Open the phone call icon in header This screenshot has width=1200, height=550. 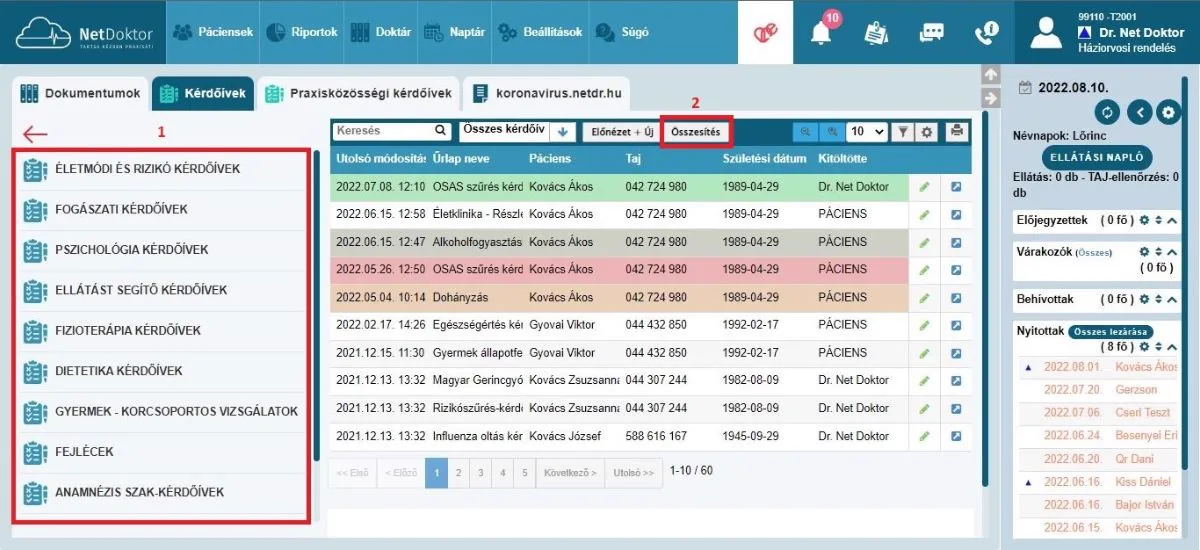pyautogui.click(x=986, y=32)
